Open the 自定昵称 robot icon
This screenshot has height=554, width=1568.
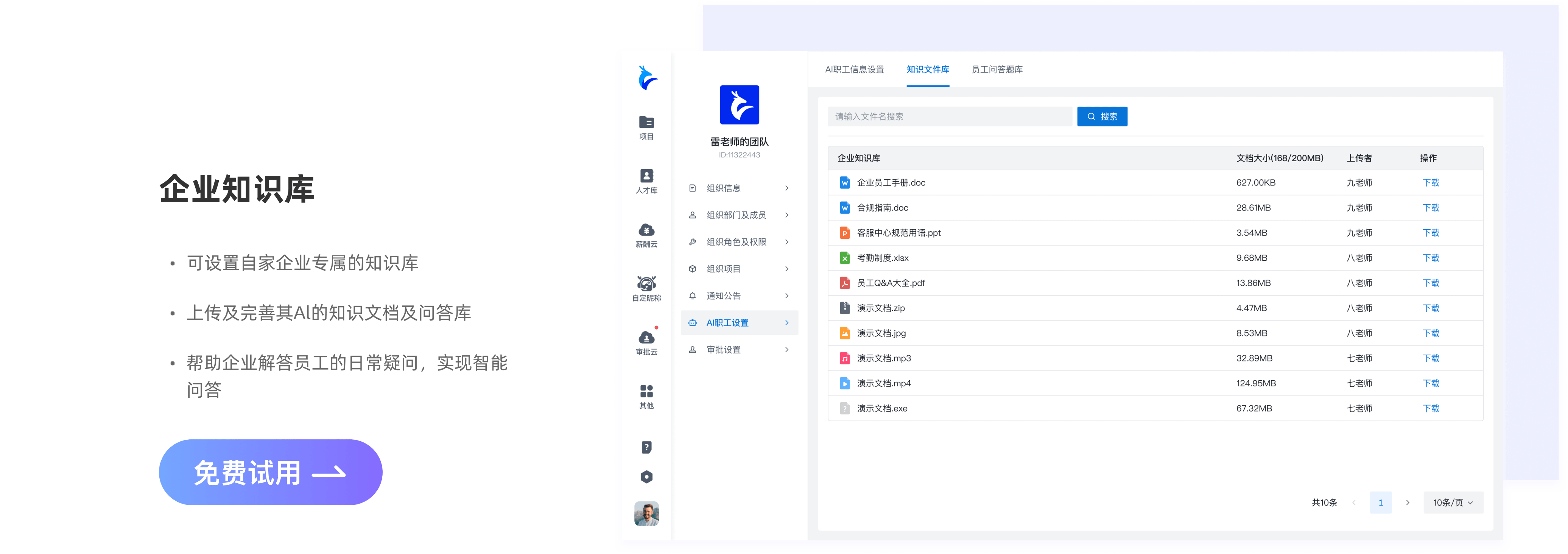(646, 288)
